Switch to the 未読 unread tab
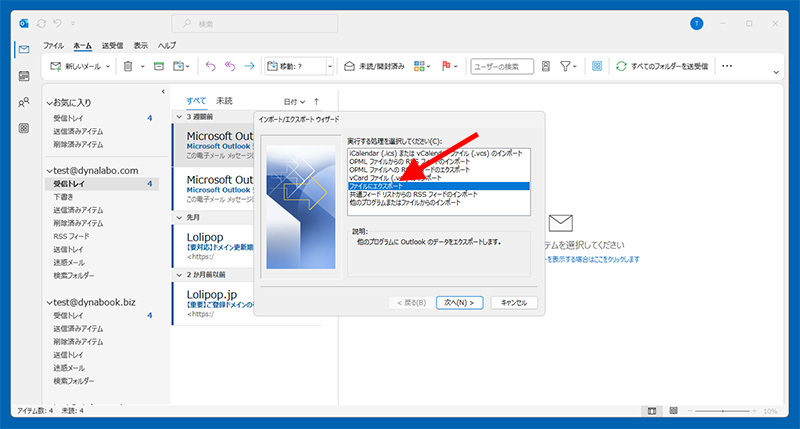This screenshot has height=429, width=800. (x=222, y=101)
